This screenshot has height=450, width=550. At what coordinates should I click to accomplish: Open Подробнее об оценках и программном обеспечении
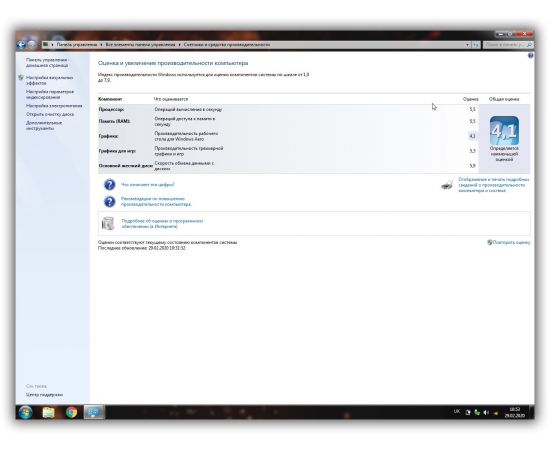pyautogui.click(x=162, y=224)
